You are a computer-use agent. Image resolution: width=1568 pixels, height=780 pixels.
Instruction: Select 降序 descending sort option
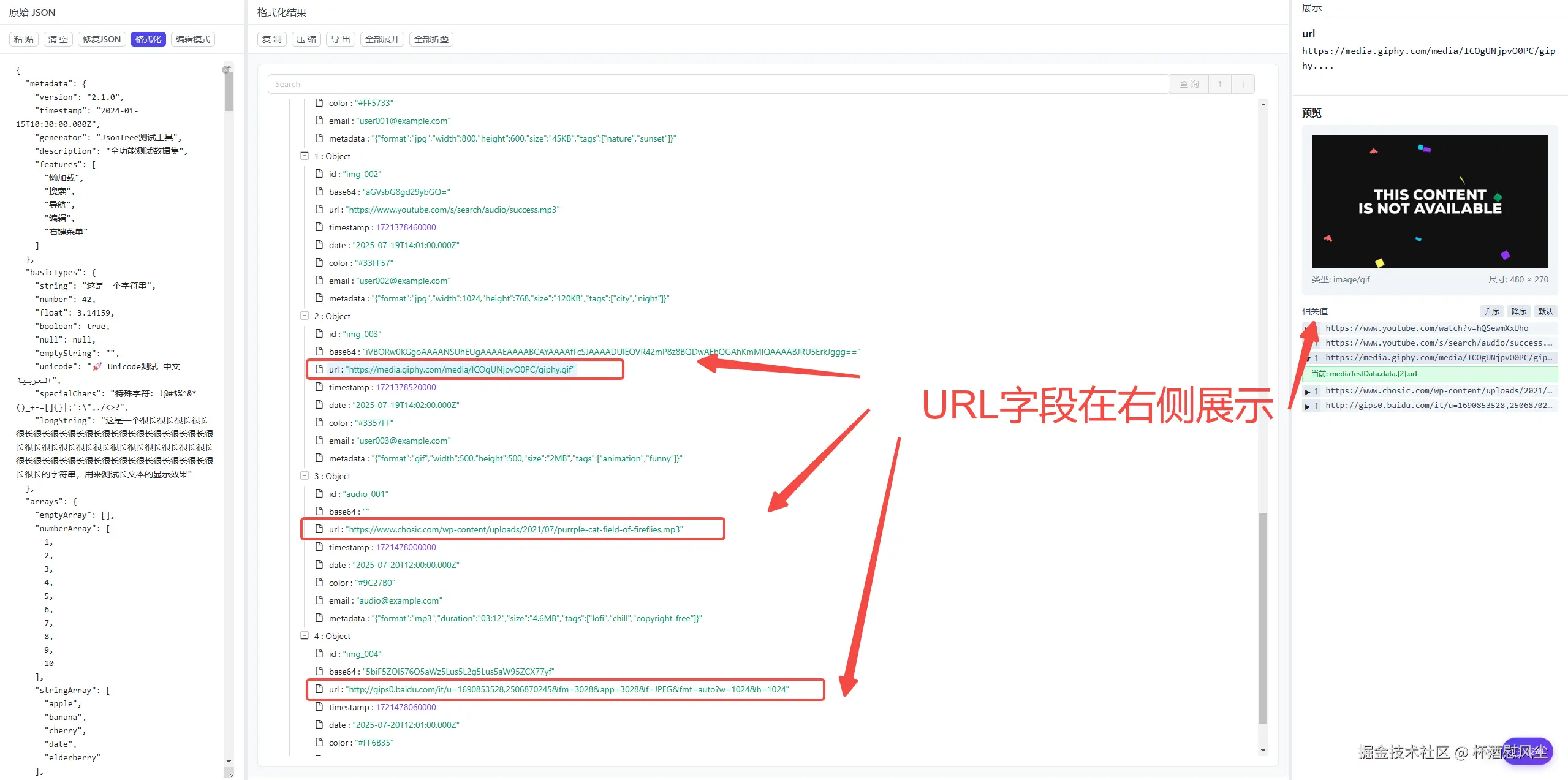point(1518,311)
